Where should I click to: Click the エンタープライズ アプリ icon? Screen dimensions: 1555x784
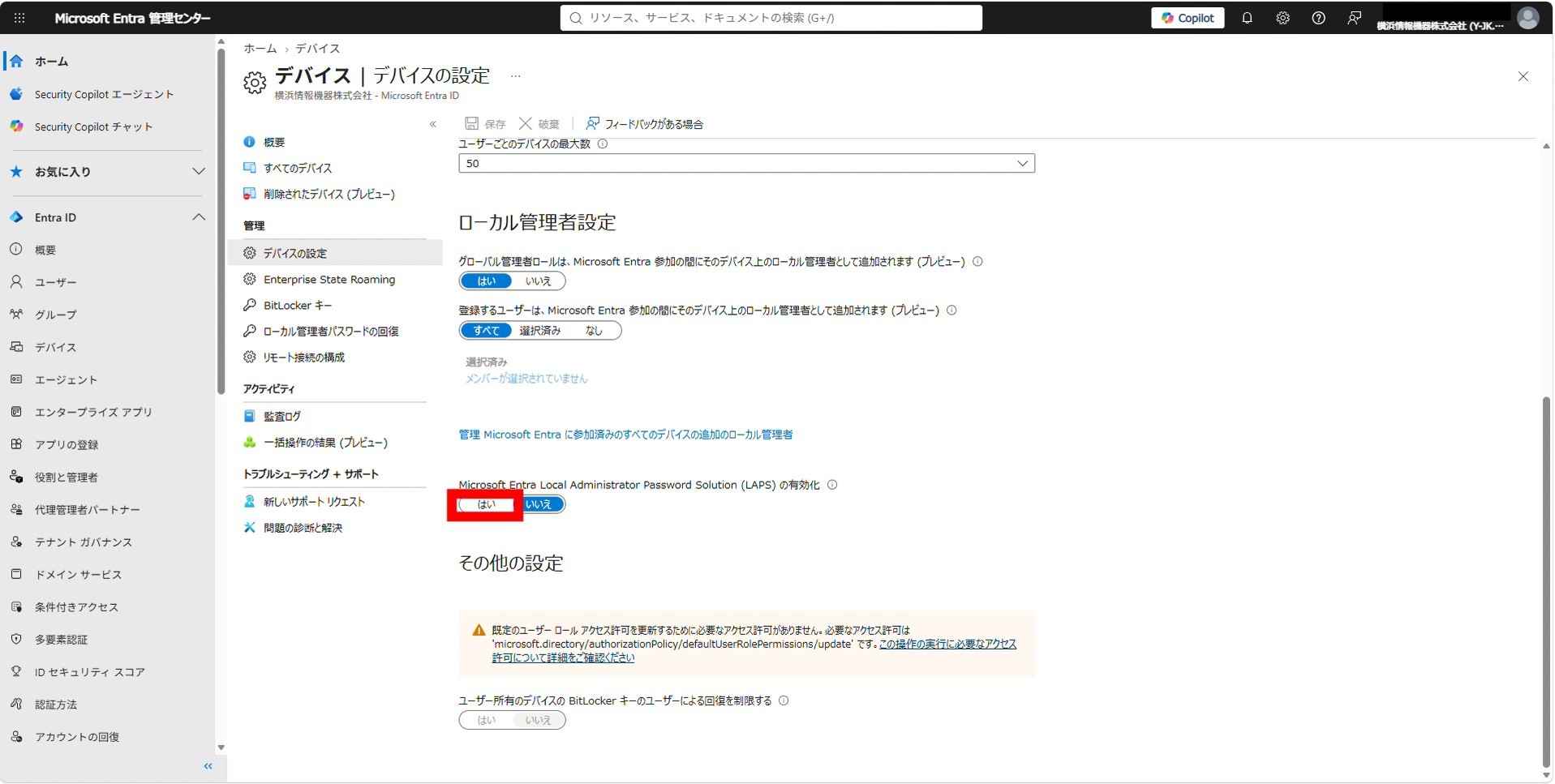(16, 412)
